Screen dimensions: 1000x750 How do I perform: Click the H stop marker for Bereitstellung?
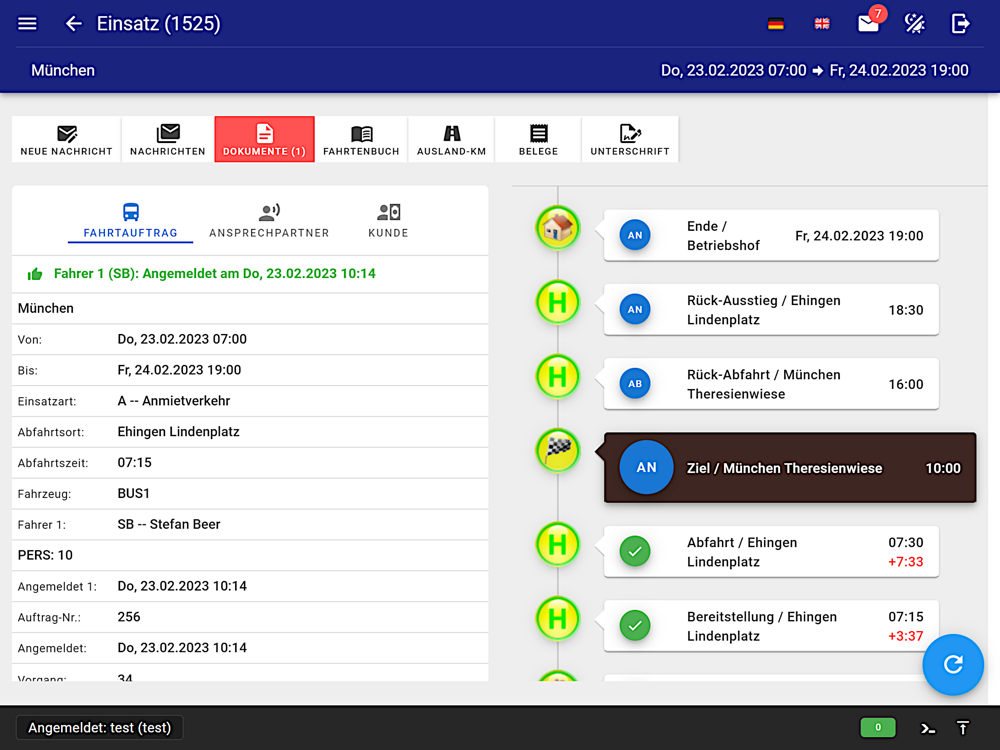click(558, 619)
